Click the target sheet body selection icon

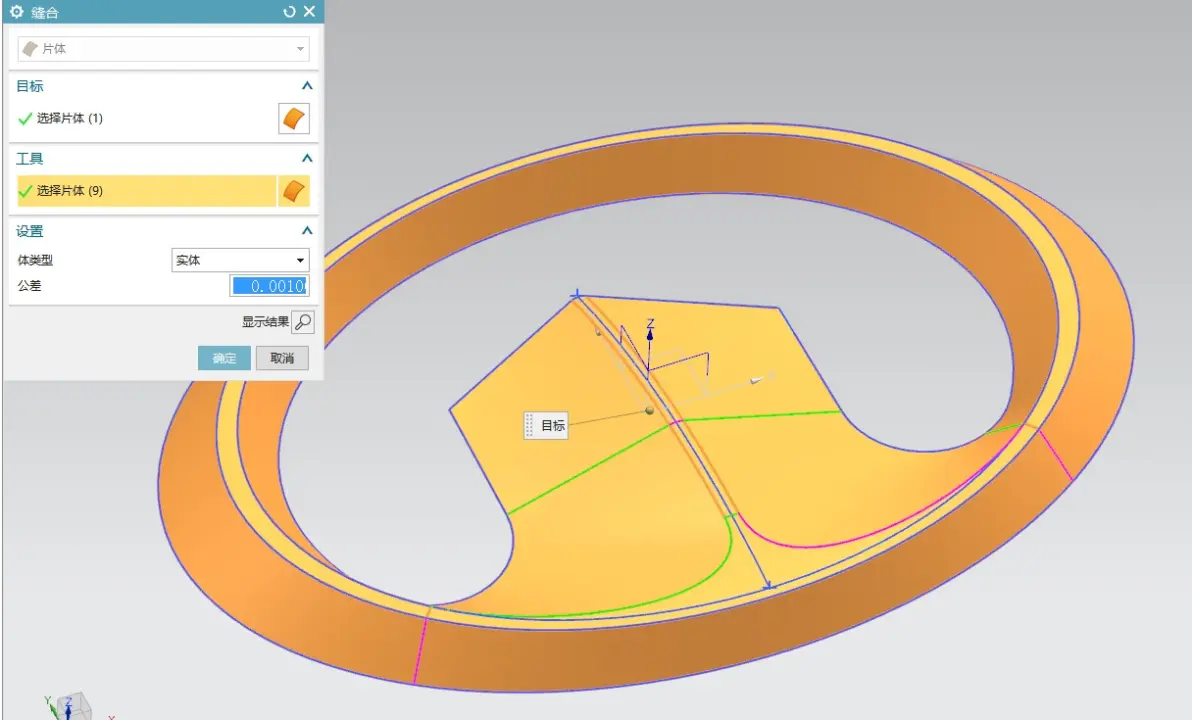click(x=294, y=119)
